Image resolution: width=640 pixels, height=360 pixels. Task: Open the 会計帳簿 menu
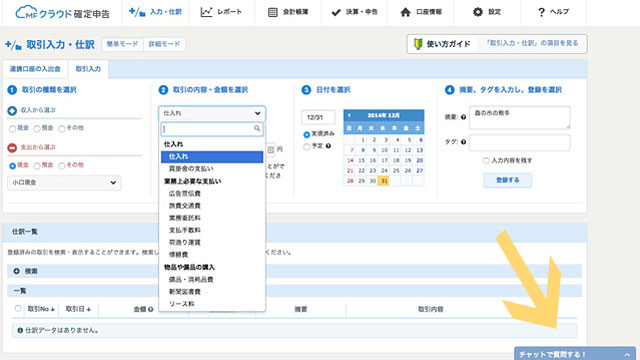288,12
